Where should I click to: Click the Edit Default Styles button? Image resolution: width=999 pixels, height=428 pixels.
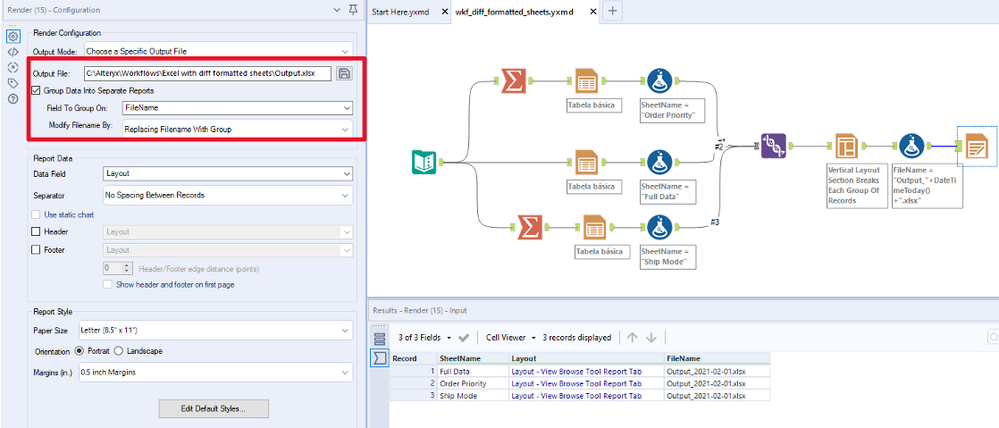tap(214, 408)
